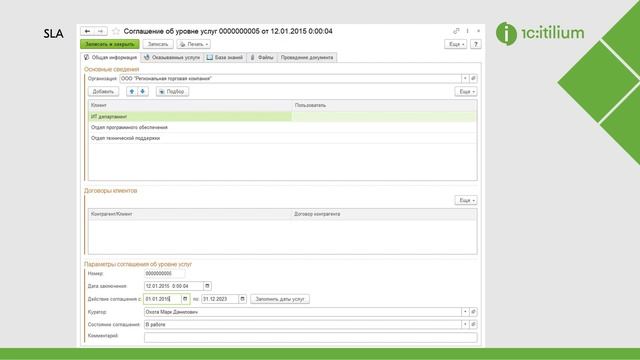Click the vertical dots menu in title bar

pos(467,31)
